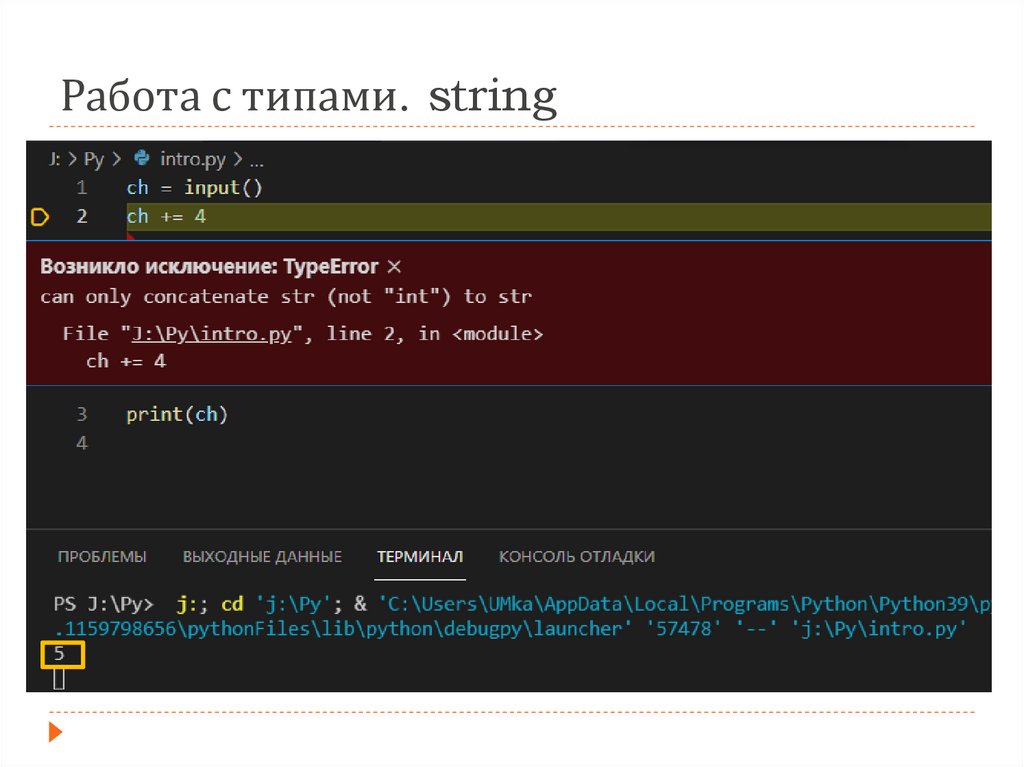
Task: Click the J: drive breadcrumb item
Action: pyautogui.click(x=55, y=159)
